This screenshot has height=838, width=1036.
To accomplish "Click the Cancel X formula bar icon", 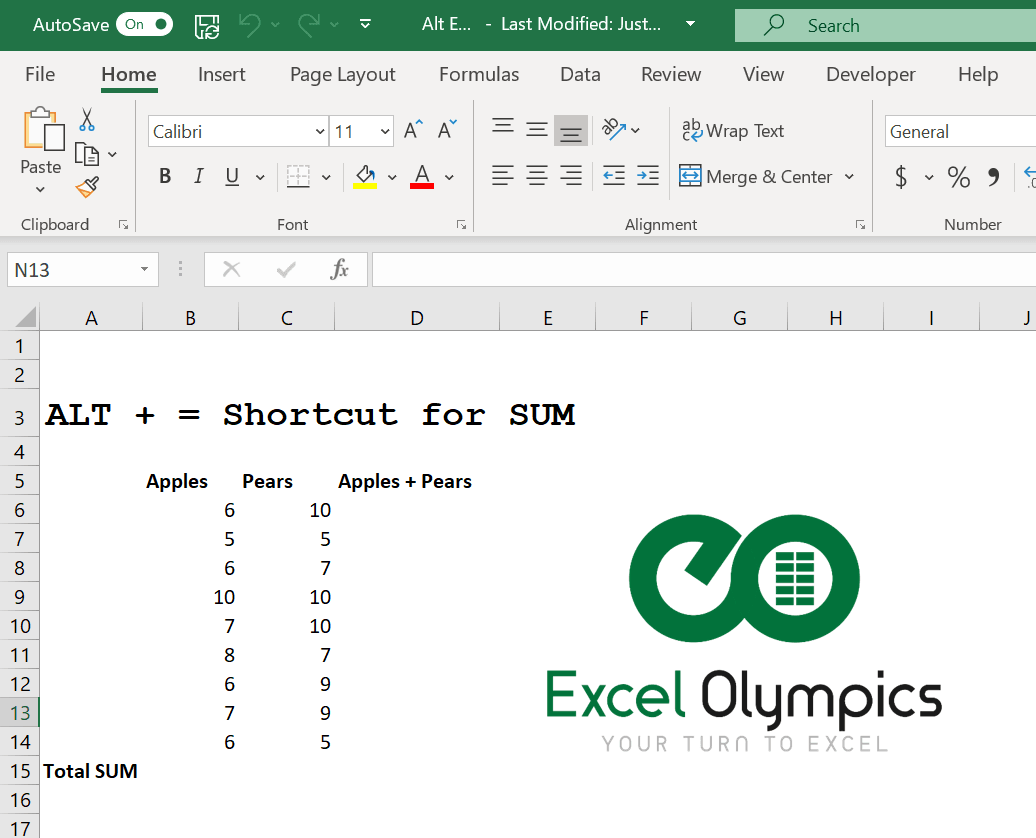I will pos(231,270).
